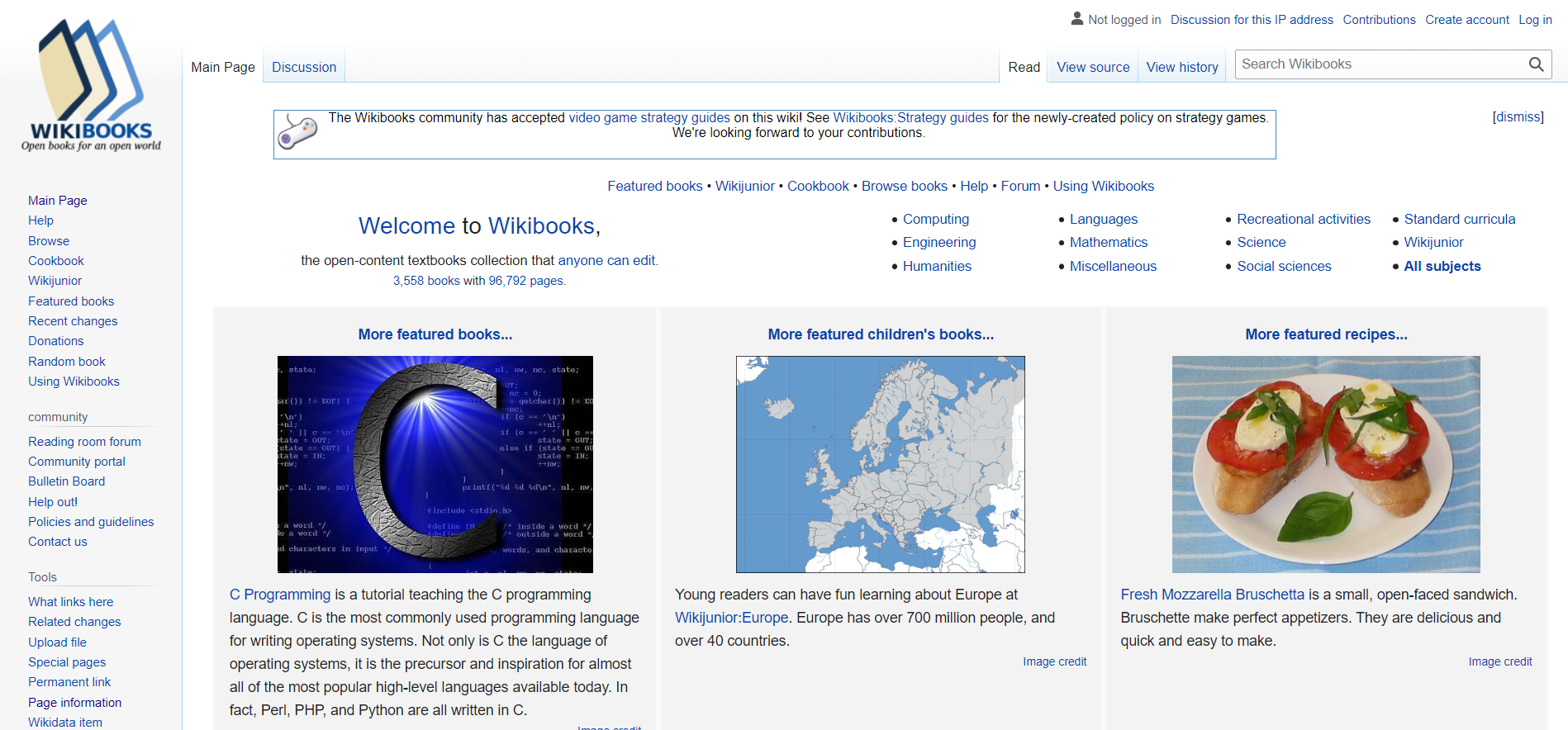
Task: Open Permanent link in Tools
Action: [x=69, y=682]
